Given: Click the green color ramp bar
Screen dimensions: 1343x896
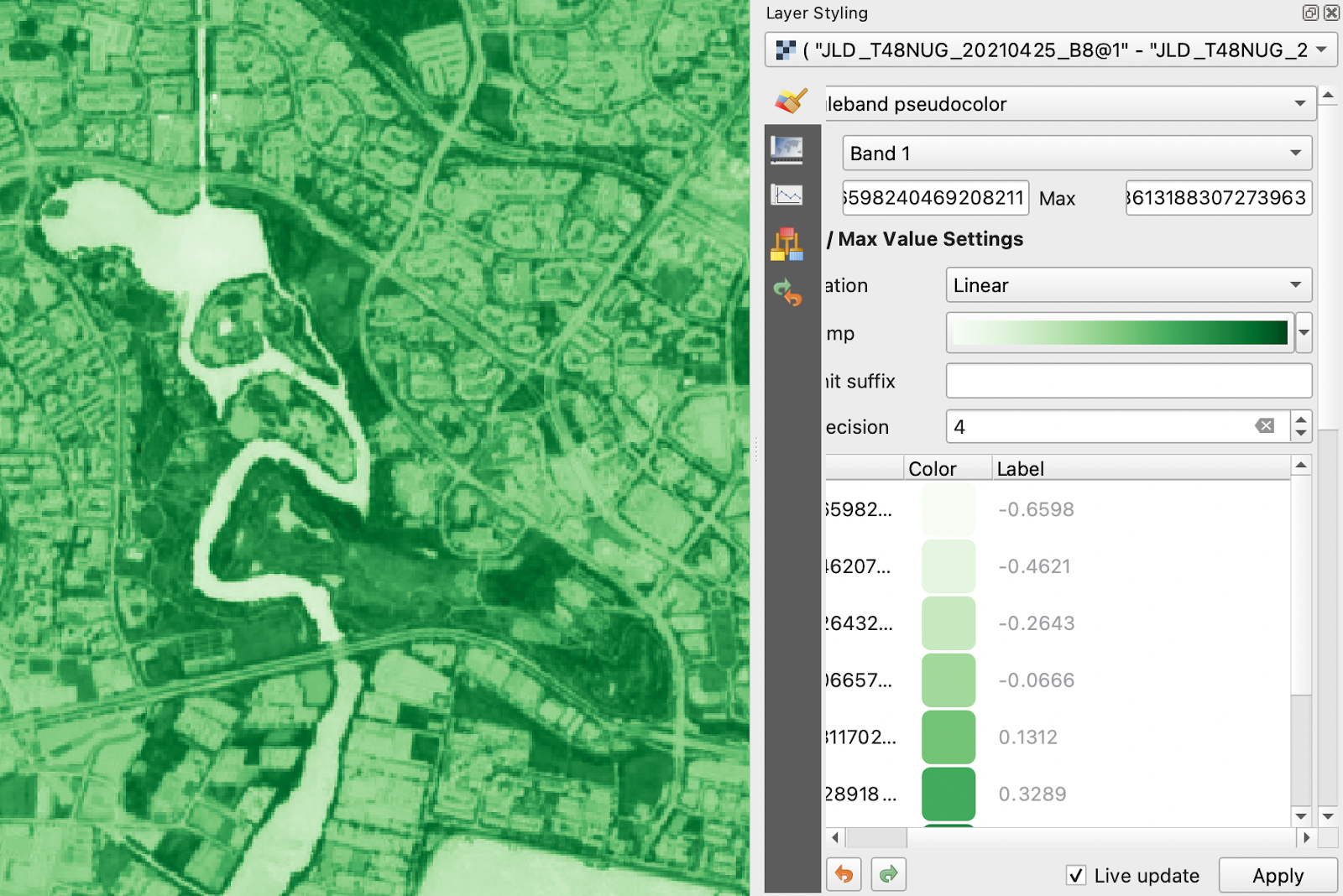Looking at the screenshot, I should click(1119, 333).
